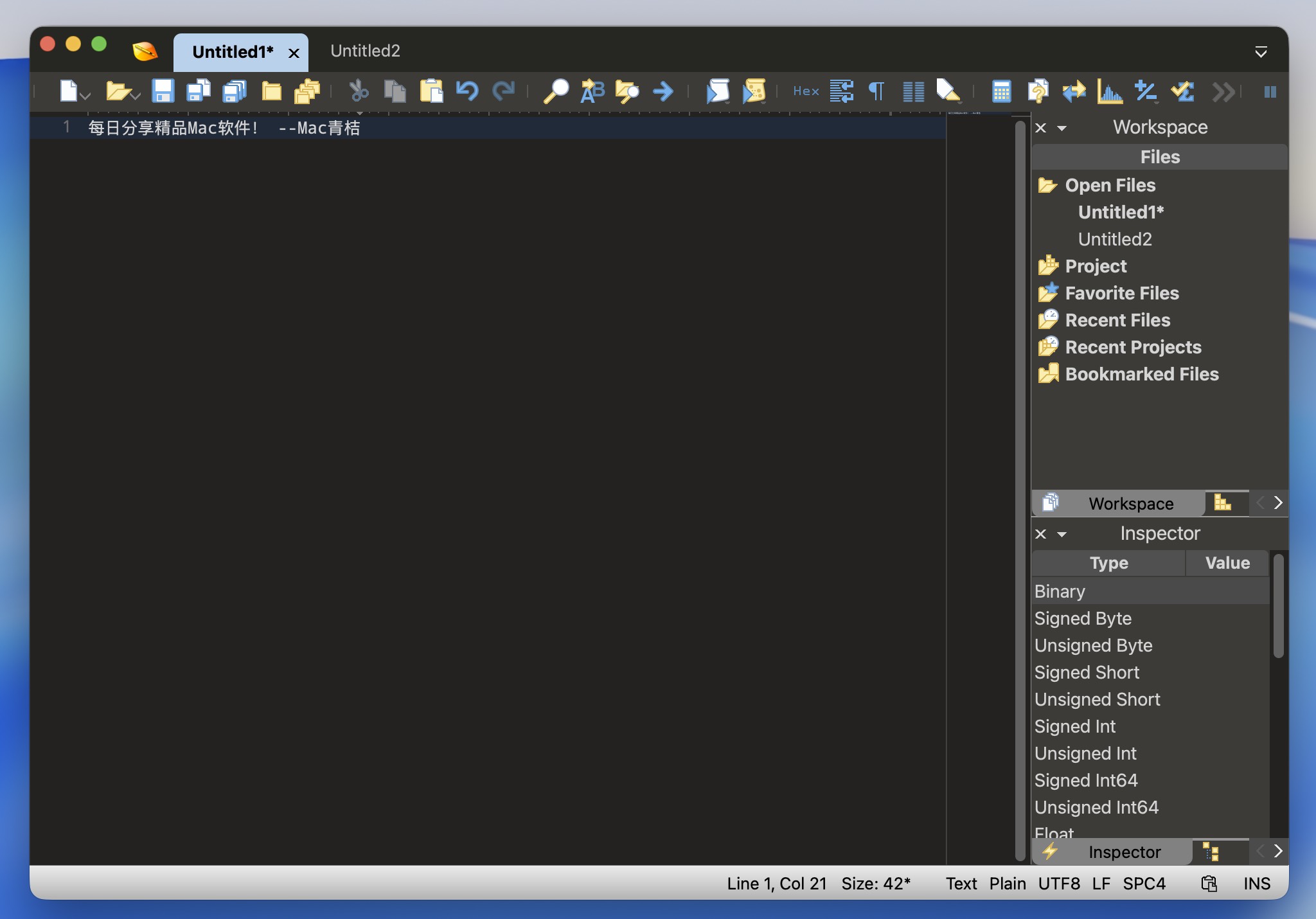Click the Save file icon
The image size is (1316, 919).
click(x=163, y=91)
